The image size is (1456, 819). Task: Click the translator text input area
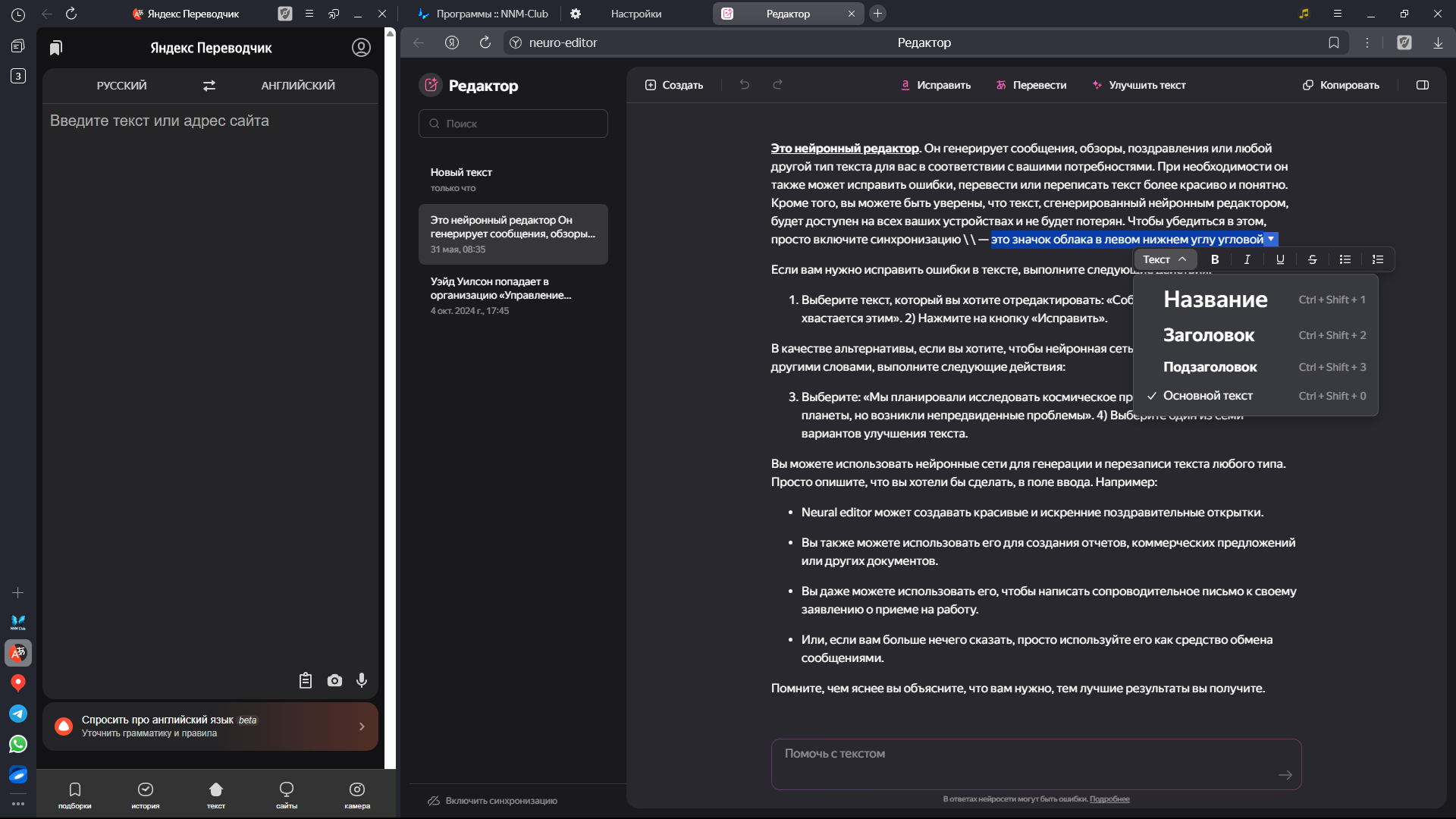click(210, 387)
